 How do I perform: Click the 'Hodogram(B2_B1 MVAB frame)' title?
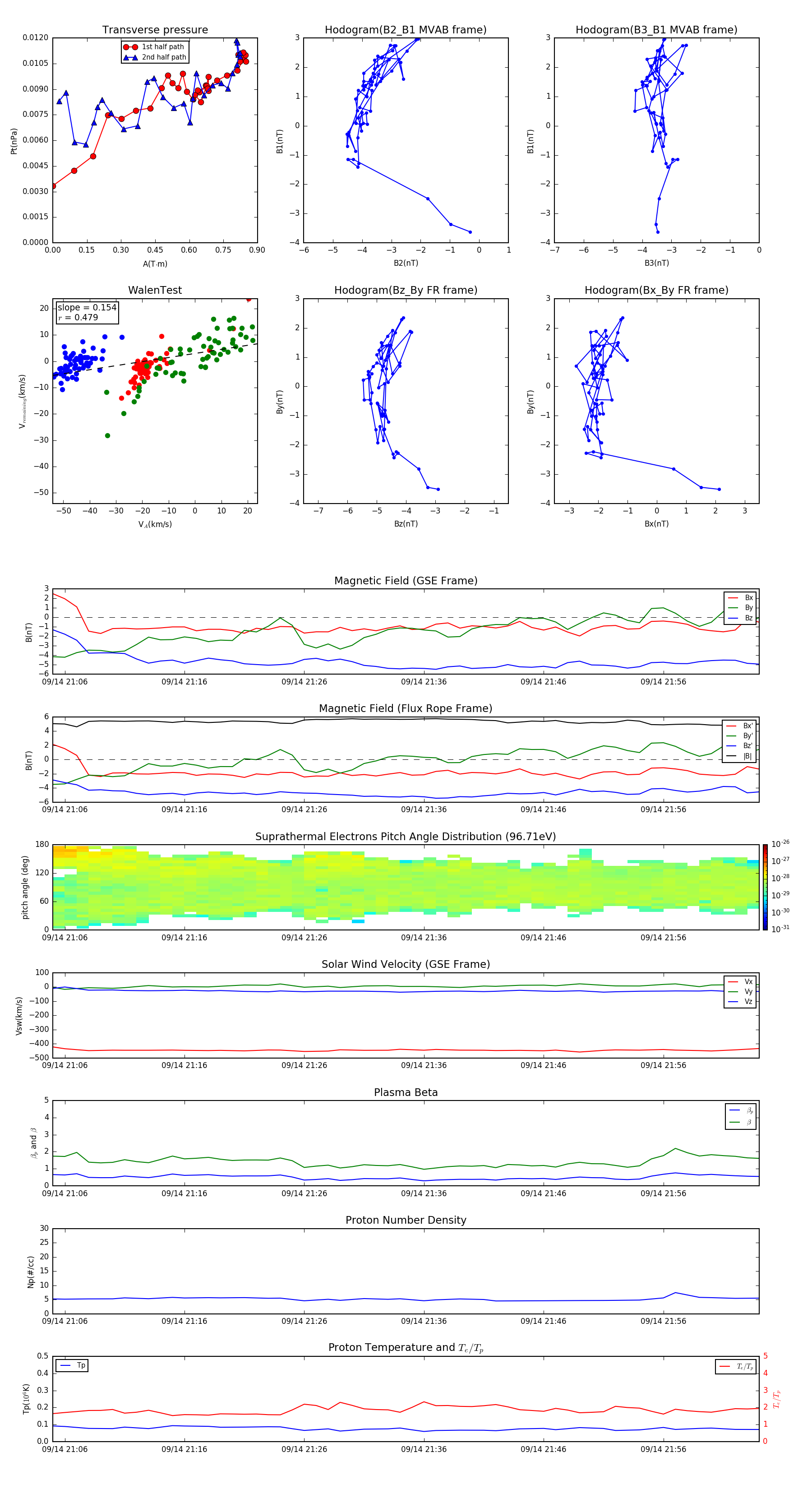[x=406, y=30]
